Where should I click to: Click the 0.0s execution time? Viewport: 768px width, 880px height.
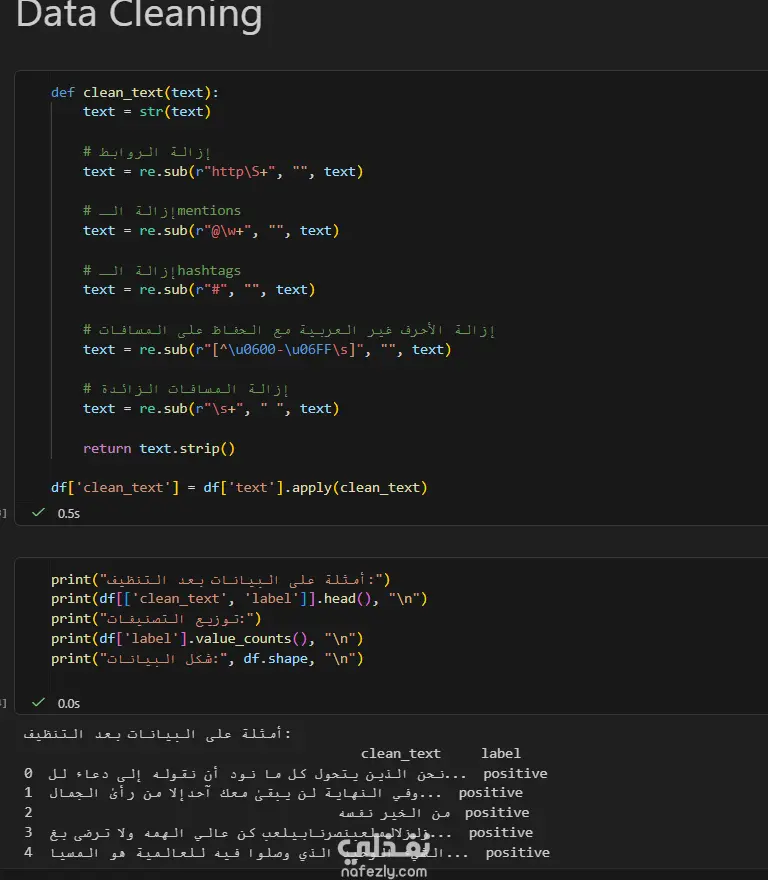[x=68, y=703]
